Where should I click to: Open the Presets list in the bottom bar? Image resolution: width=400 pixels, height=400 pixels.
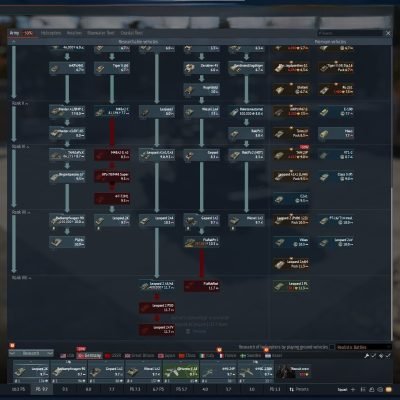pyautogui.click(x=299, y=389)
